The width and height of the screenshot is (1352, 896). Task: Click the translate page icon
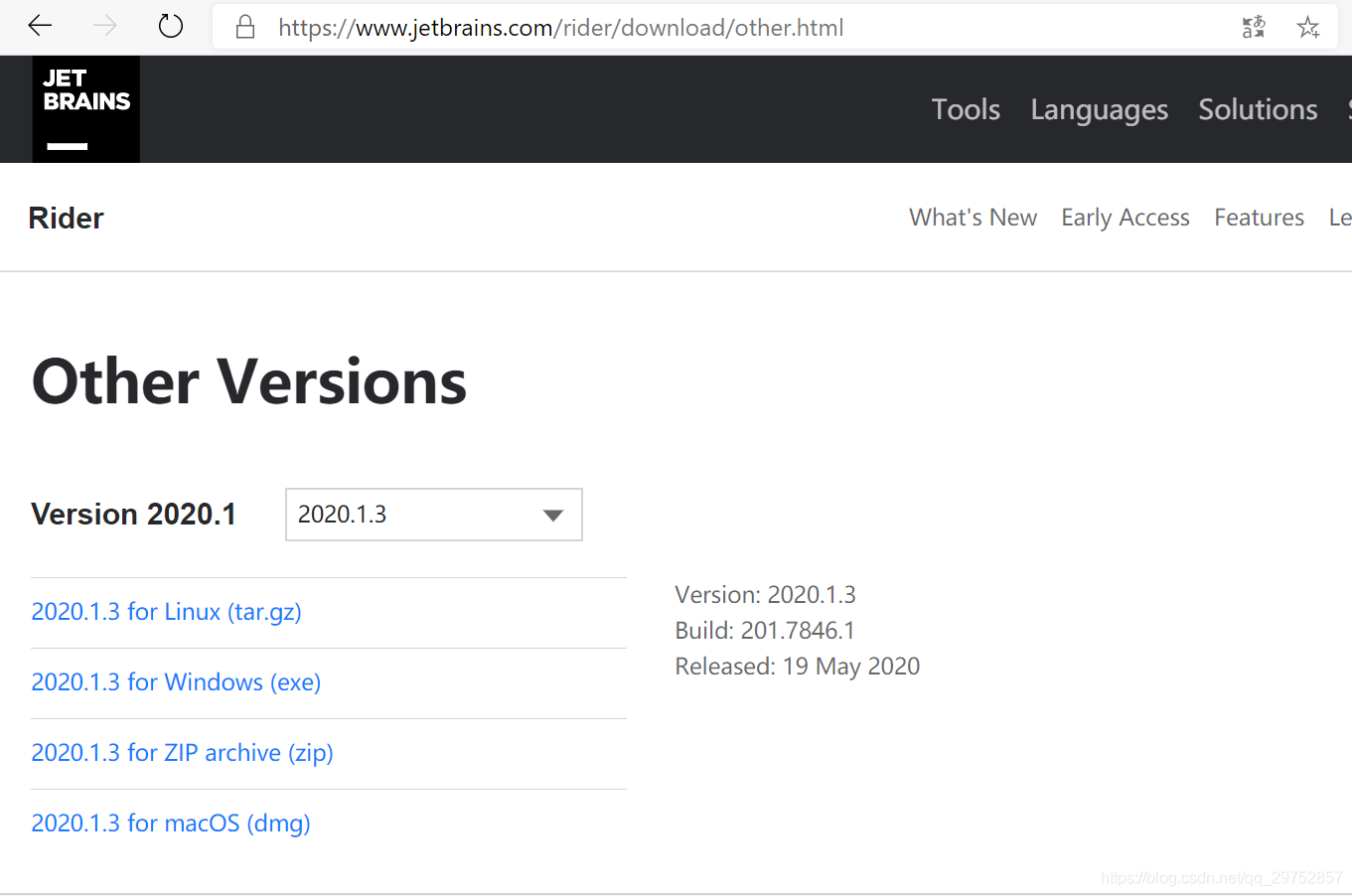tap(1254, 27)
